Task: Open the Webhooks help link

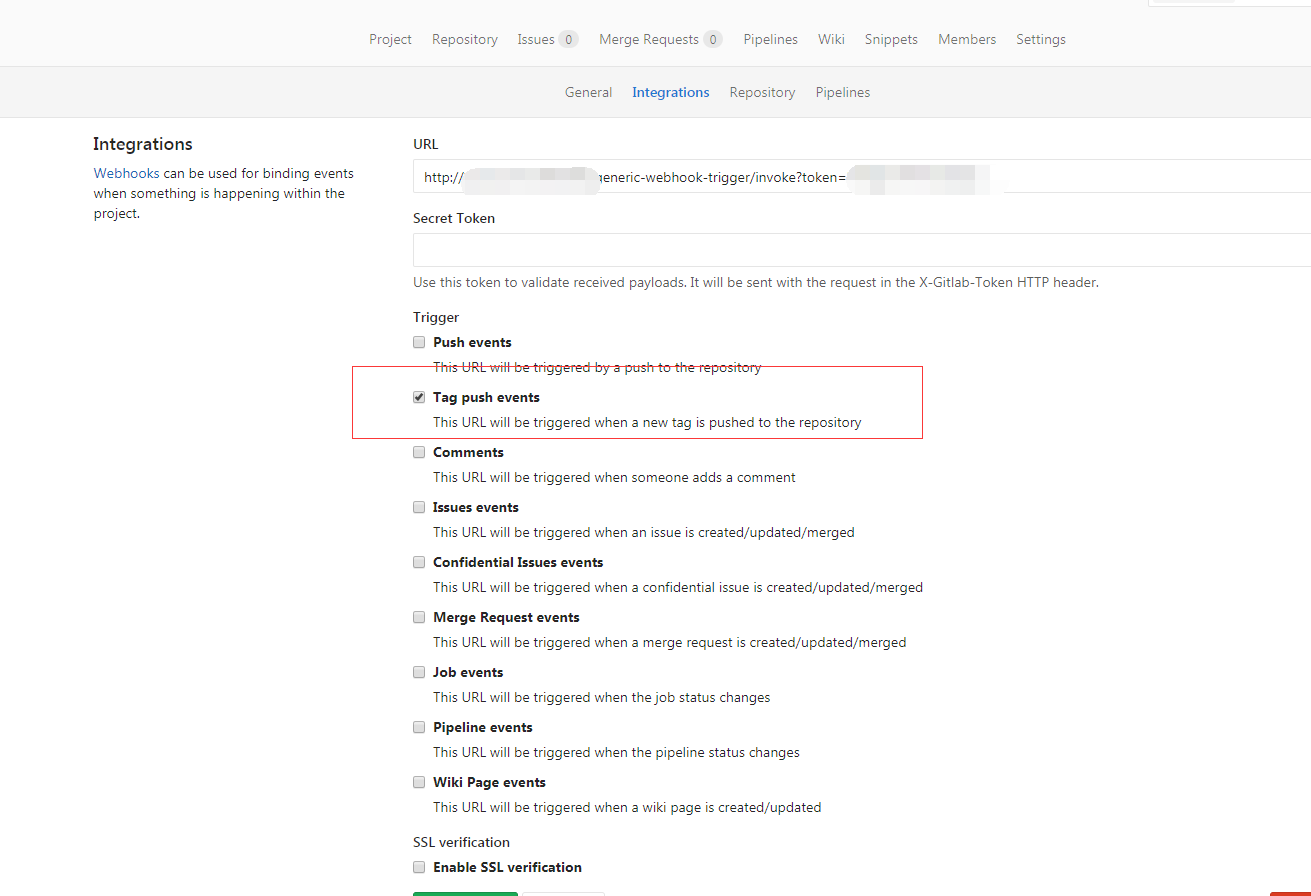Action: (126, 173)
